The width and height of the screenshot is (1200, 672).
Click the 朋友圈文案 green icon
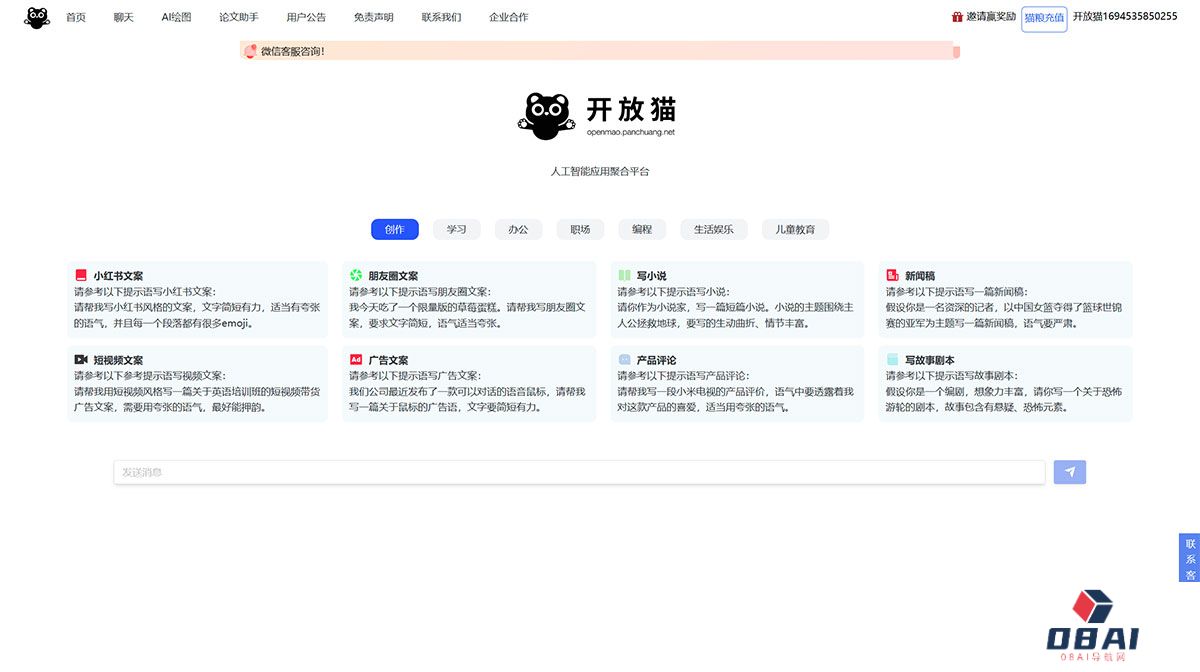(356, 276)
